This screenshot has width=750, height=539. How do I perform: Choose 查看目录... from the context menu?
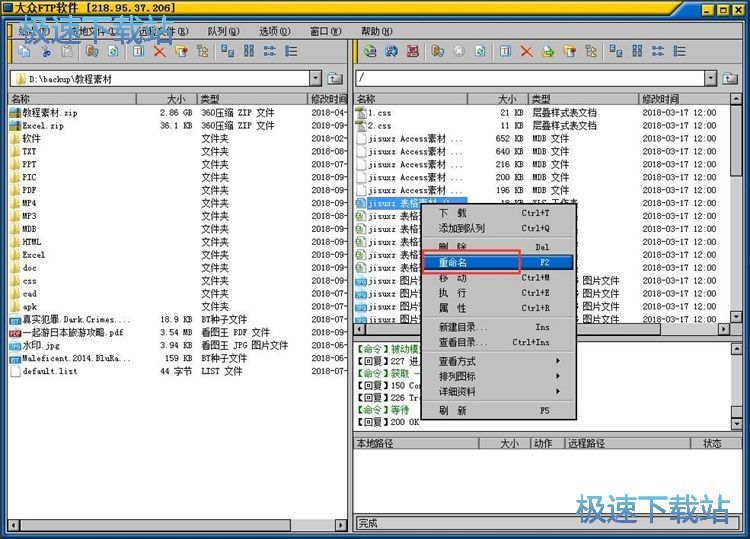click(497, 342)
